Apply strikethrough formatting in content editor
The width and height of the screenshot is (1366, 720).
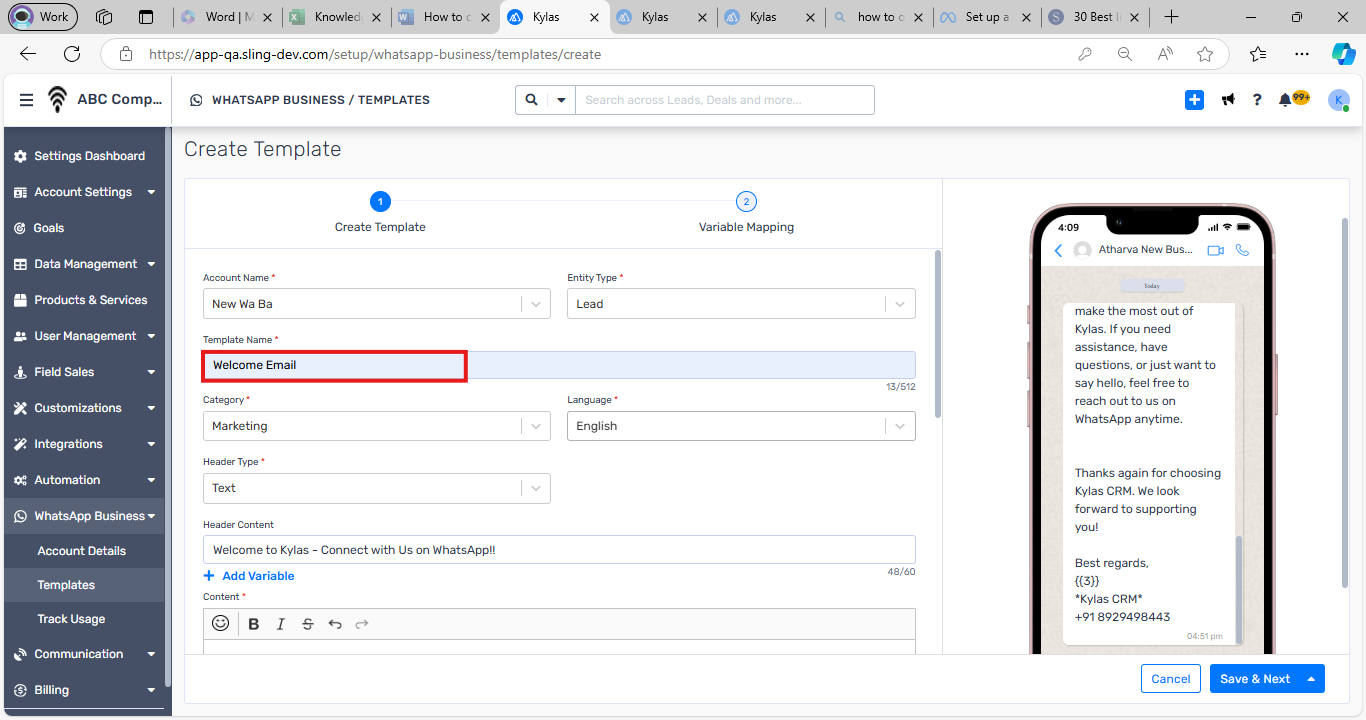point(308,624)
